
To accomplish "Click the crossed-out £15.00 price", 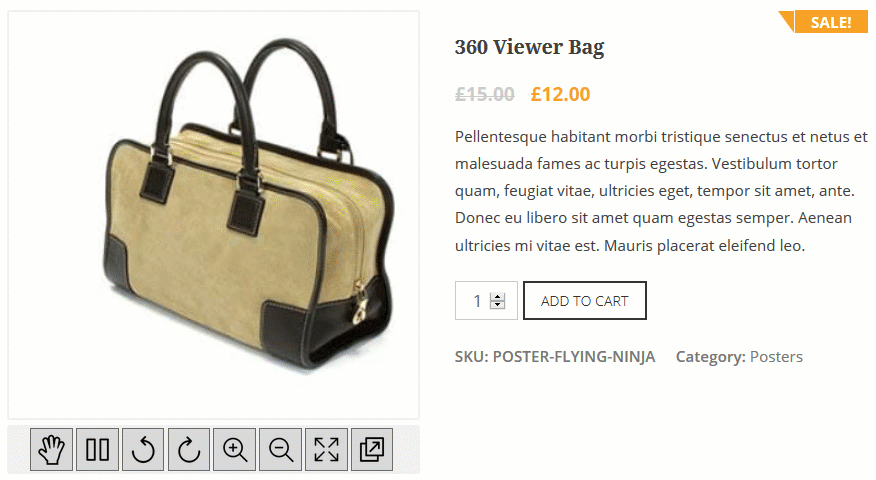I will click(x=484, y=94).
